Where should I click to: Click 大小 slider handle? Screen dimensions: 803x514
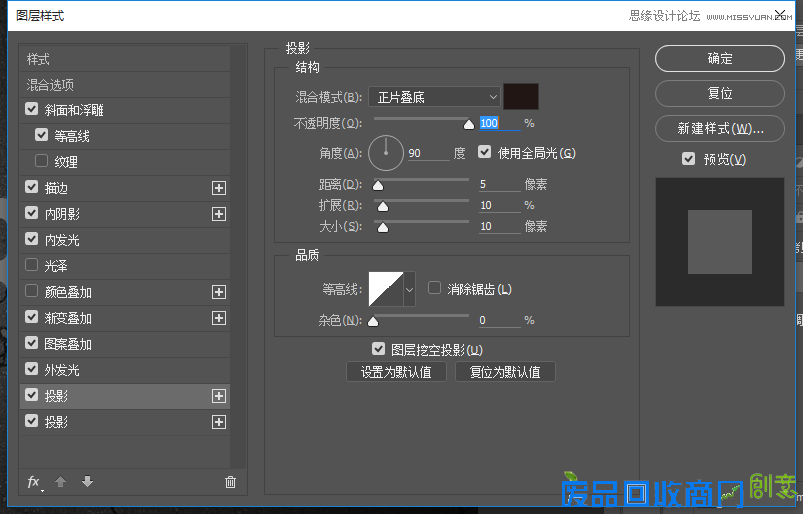(383, 227)
